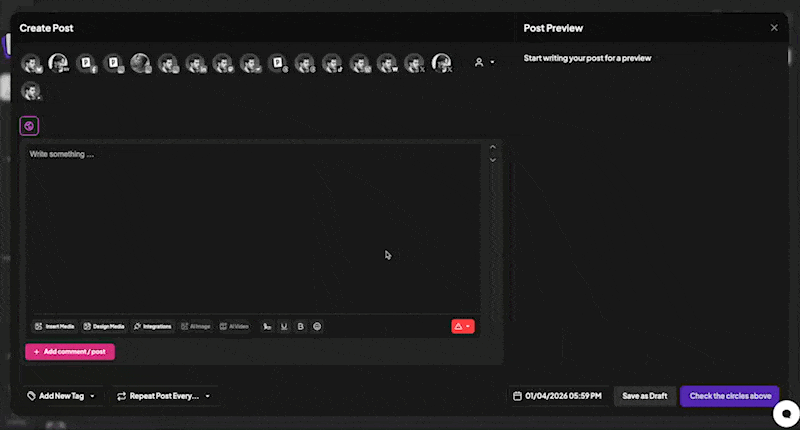800x430 pixels.
Task: Click the purple globe icon above the editor
Action: (x=29, y=126)
